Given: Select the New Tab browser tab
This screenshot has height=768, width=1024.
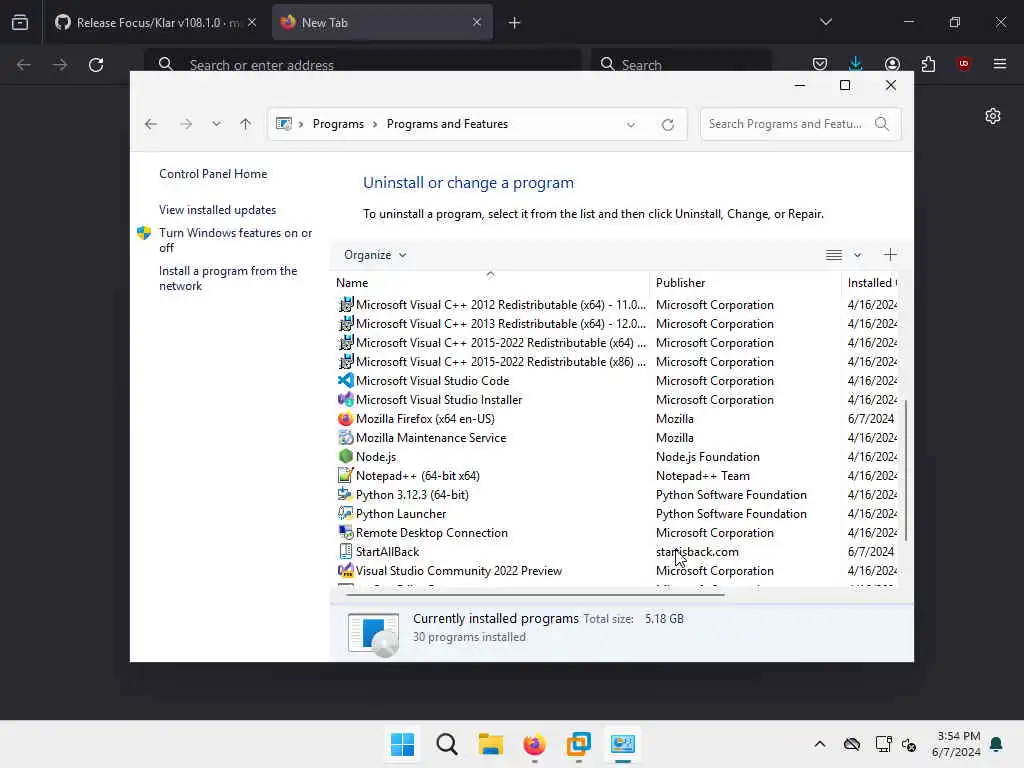Looking at the screenshot, I should 382,22.
